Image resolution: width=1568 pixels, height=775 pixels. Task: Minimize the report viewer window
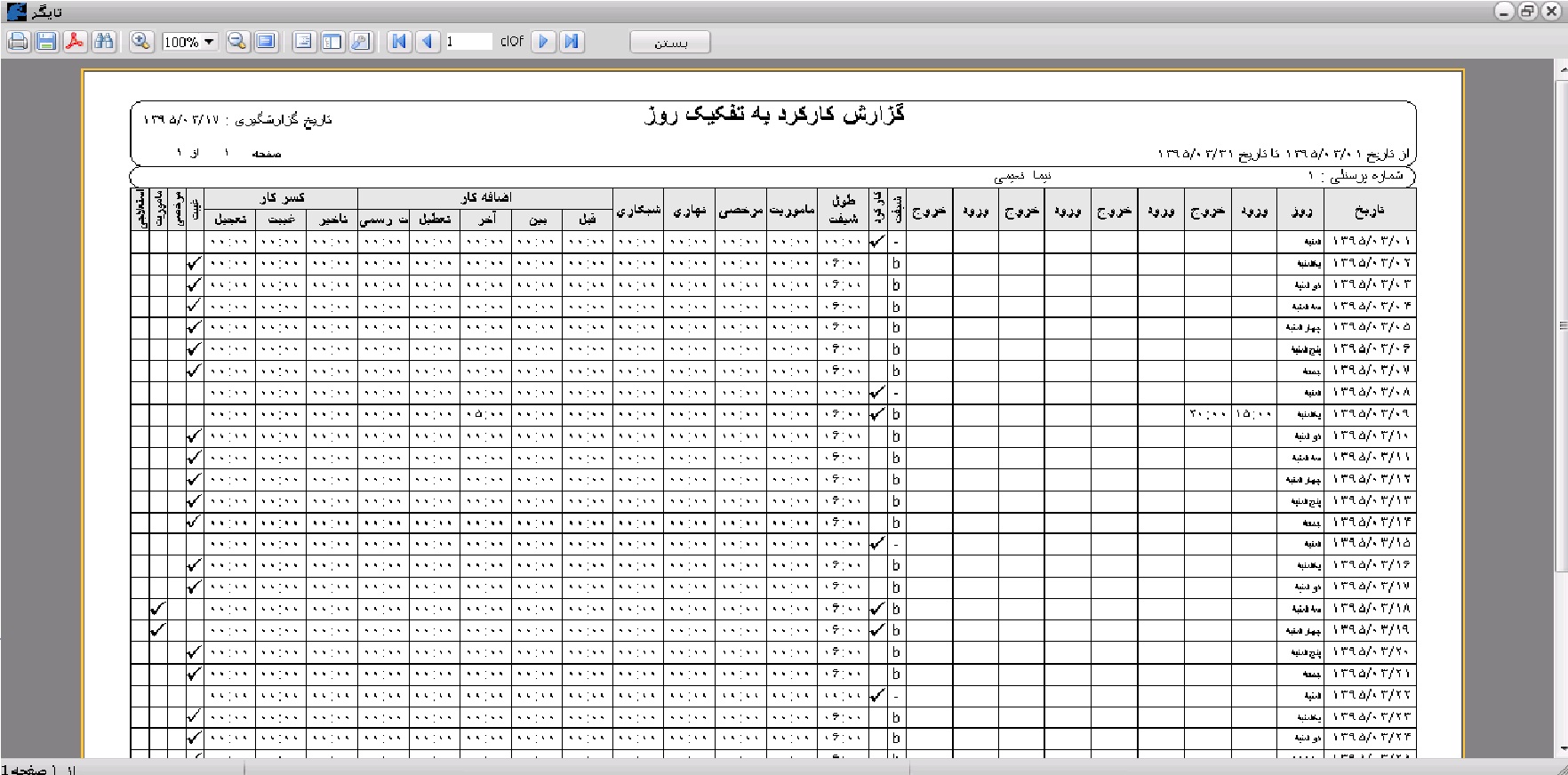pos(1504,12)
